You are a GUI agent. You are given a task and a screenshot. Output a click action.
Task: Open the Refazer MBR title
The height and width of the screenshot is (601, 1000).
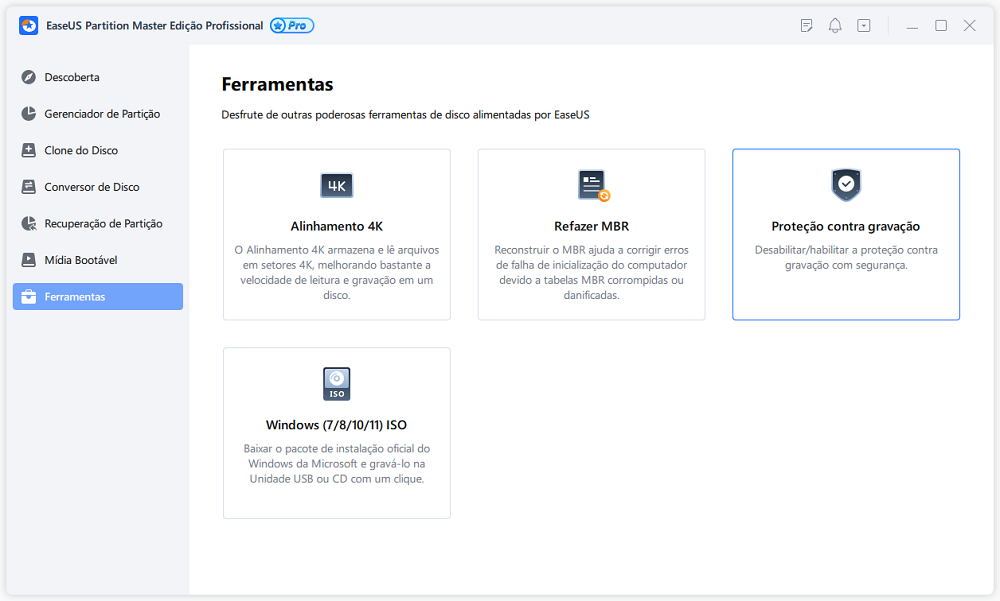[x=591, y=226]
